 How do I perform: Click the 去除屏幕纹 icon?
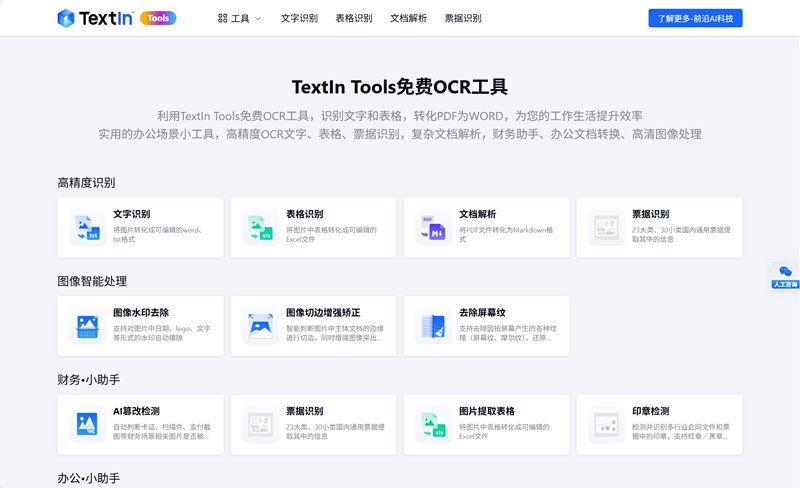[x=433, y=326]
